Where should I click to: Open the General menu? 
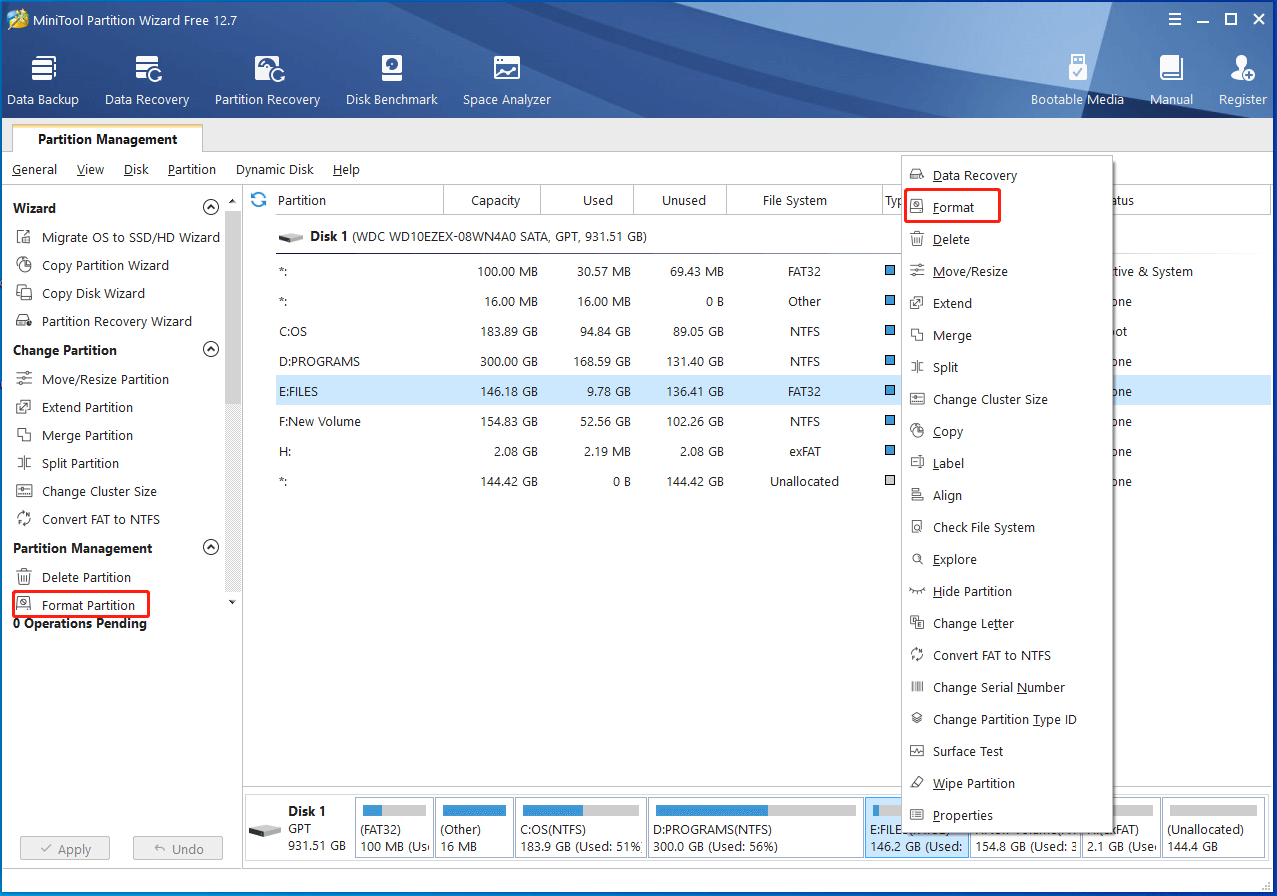tap(34, 169)
